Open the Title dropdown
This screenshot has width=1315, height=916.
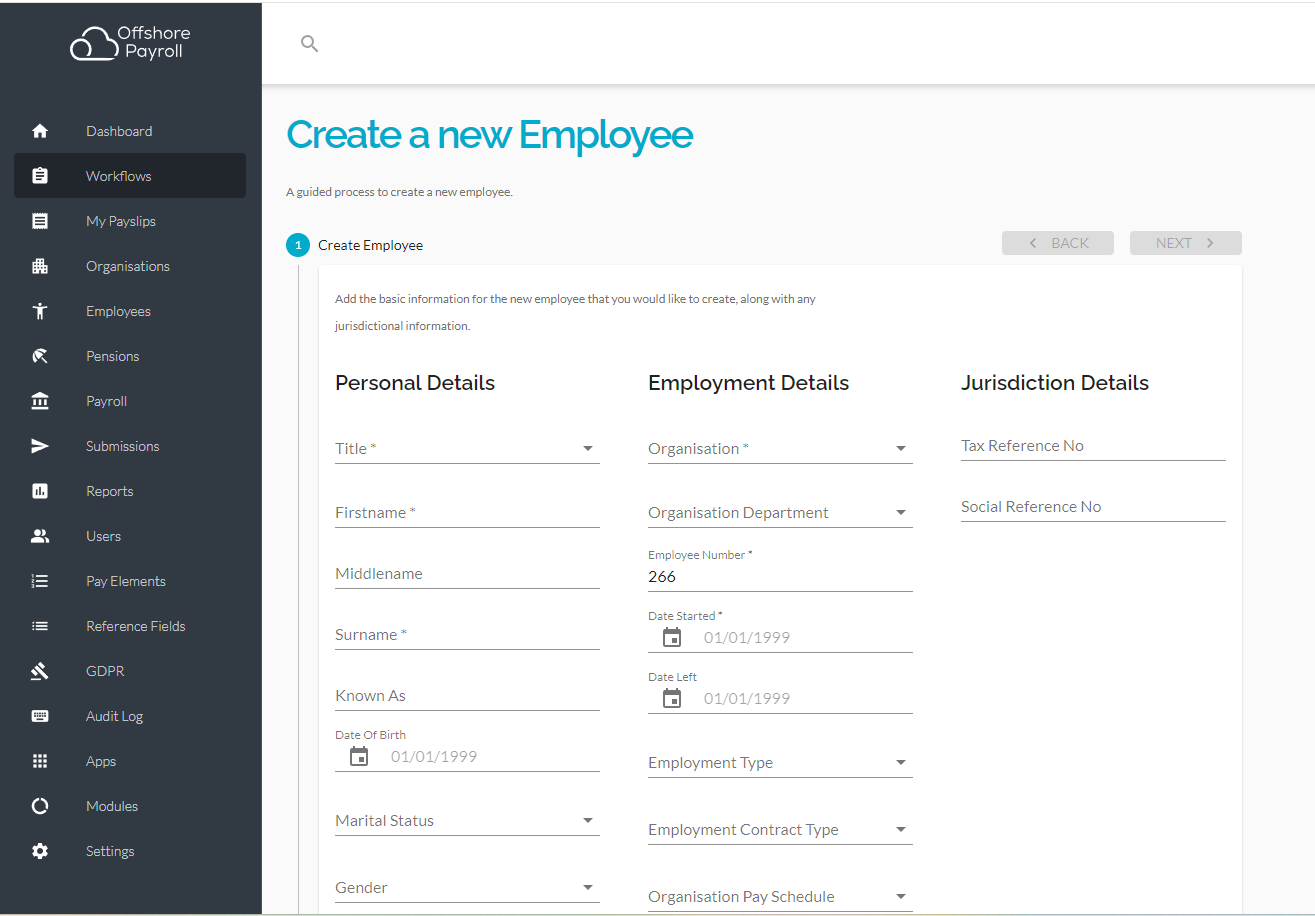(x=467, y=448)
